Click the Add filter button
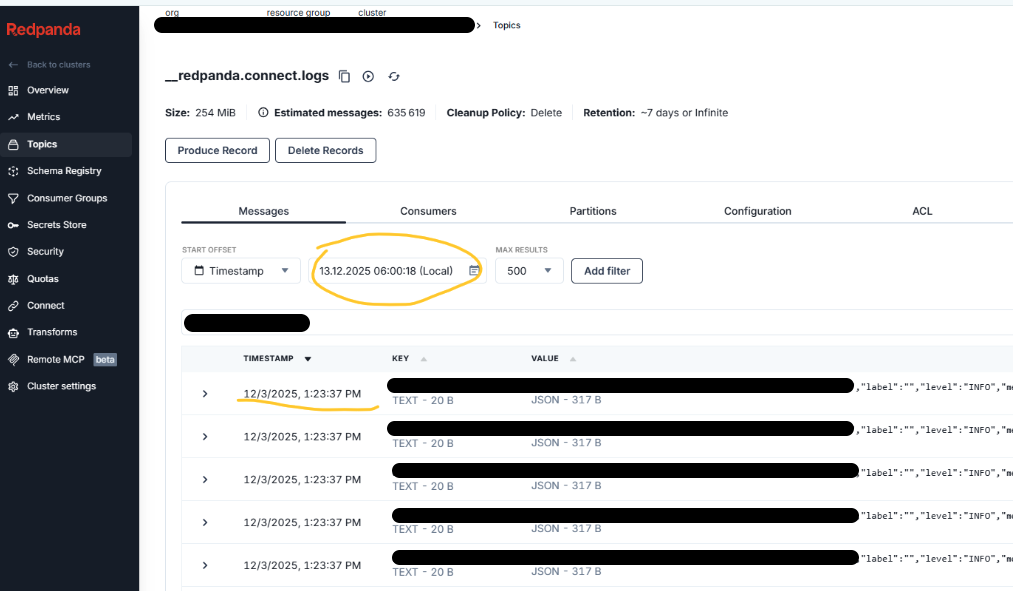The height and width of the screenshot is (591, 1019). pyautogui.click(x=607, y=271)
